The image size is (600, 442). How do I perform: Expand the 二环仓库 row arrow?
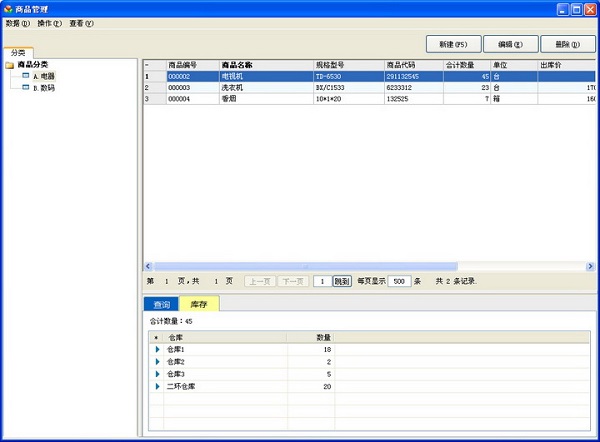pos(157,385)
